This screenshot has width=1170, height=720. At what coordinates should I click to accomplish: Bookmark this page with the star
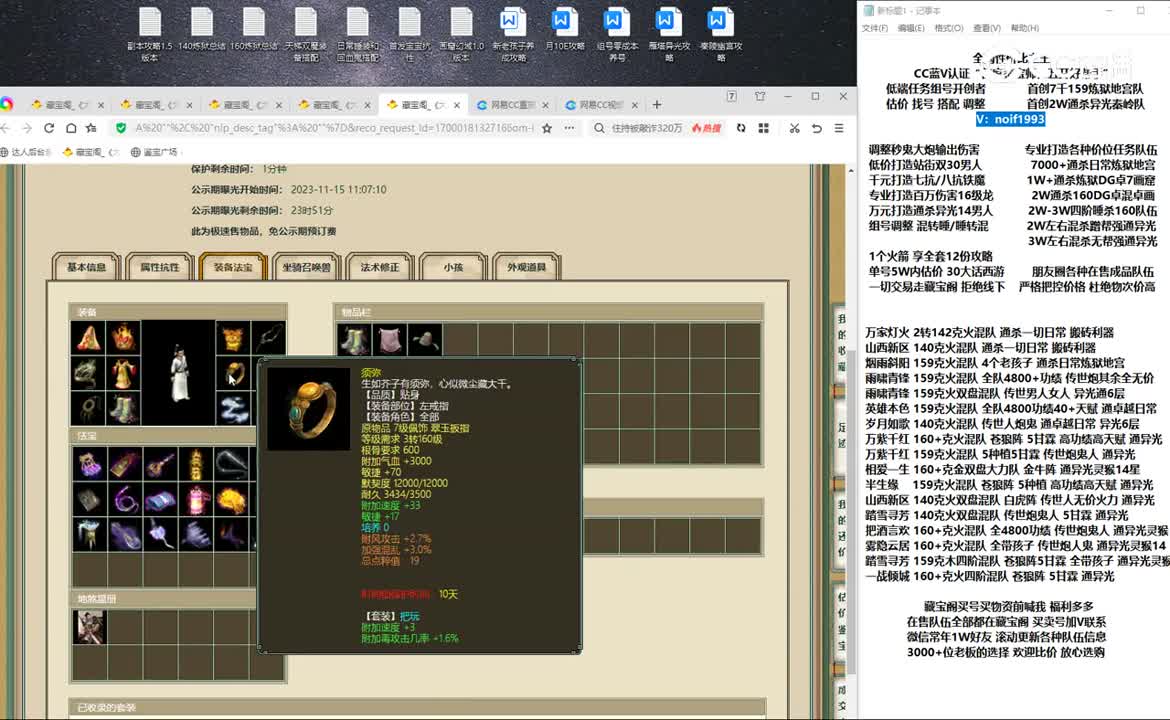click(x=547, y=128)
